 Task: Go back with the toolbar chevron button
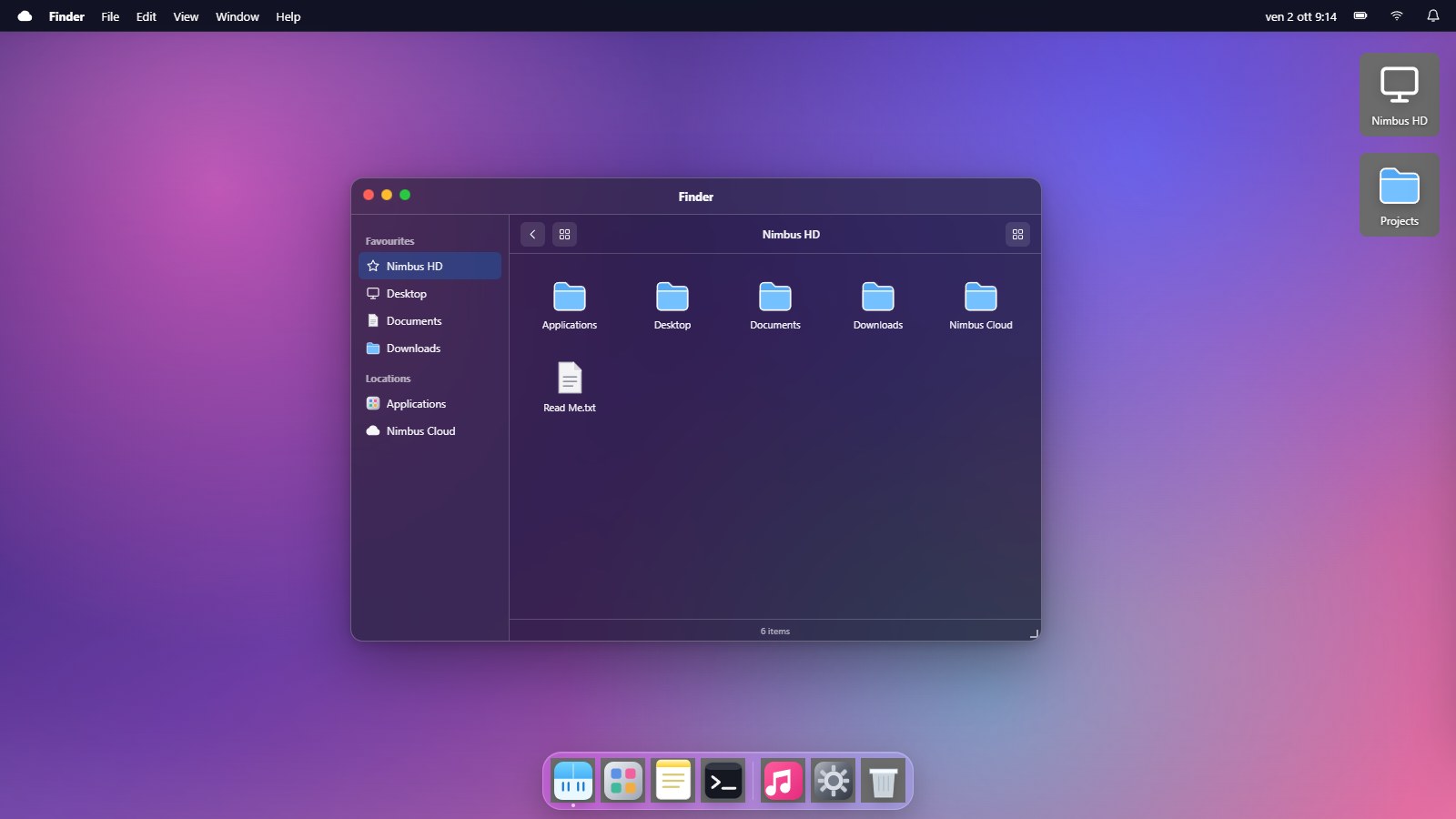(x=532, y=234)
